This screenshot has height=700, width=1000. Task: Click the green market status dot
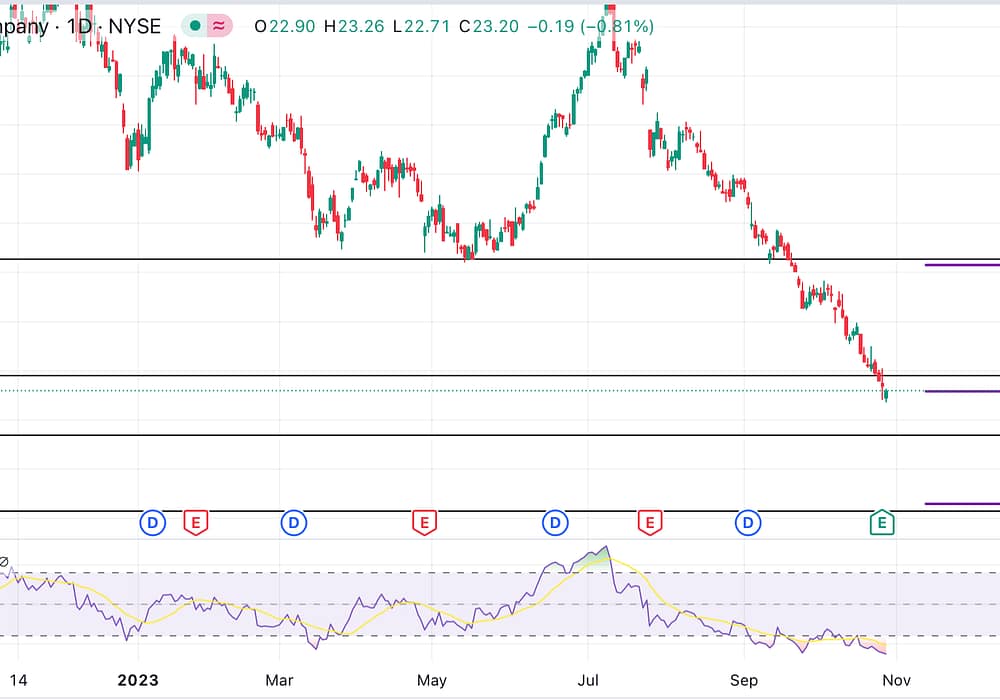coord(194,27)
